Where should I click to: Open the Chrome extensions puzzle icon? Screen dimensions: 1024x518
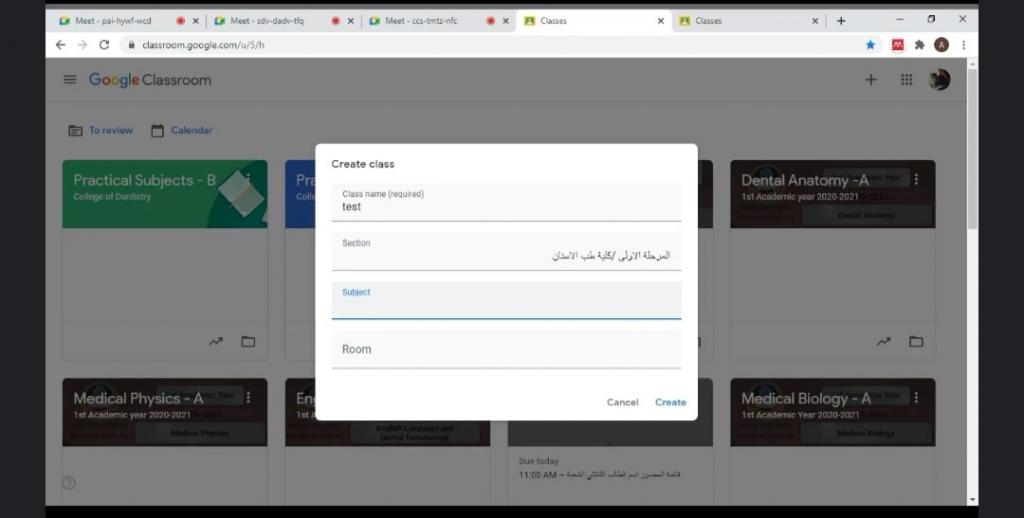tap(919, 45)
